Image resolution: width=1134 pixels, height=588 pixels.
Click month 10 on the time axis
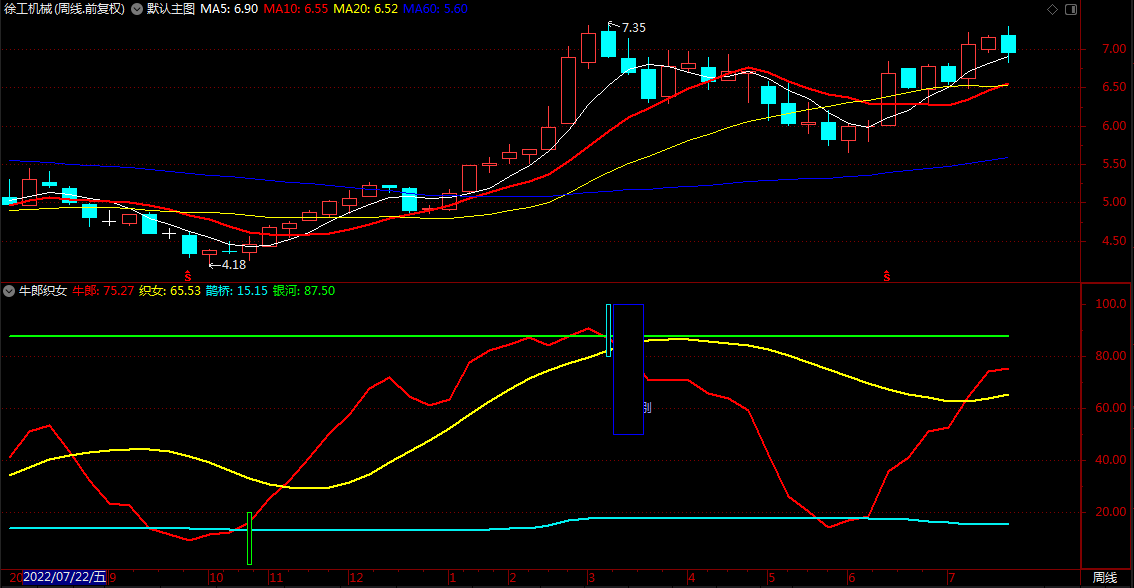pyautogui.click(x=216, y=578)
